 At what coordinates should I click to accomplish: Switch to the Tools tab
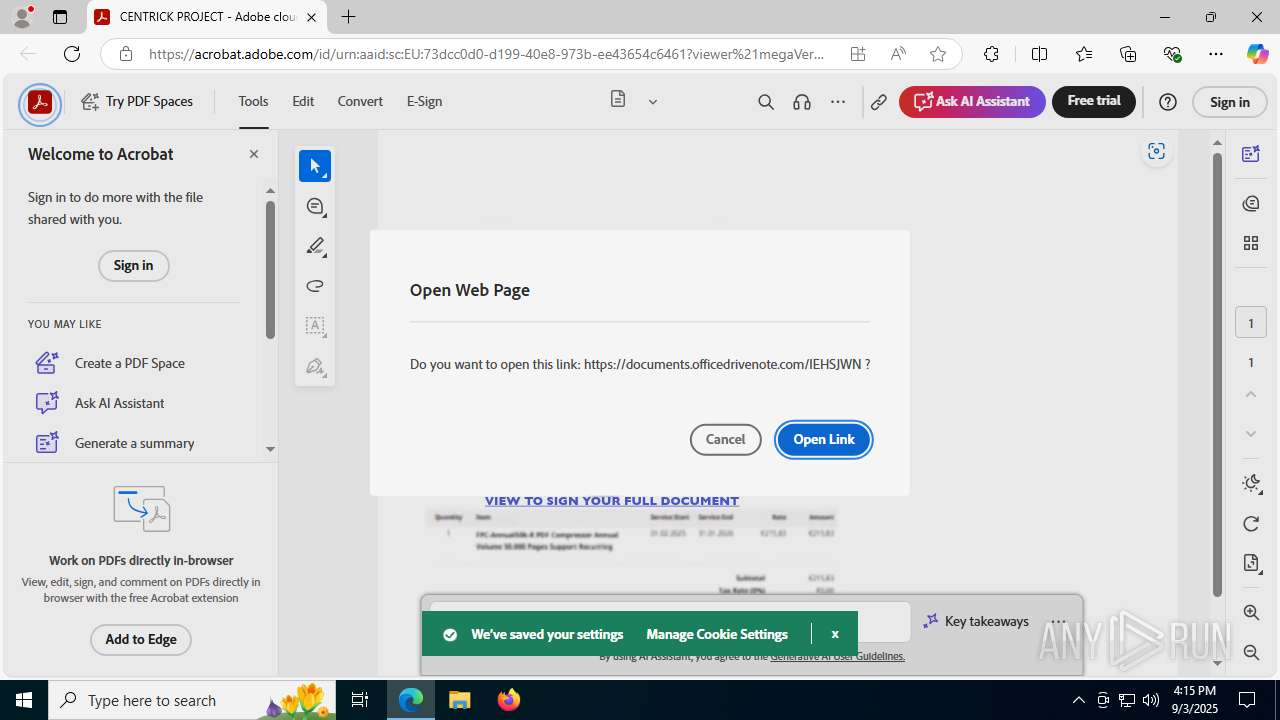pyautogui.click(x=253, y=101)
